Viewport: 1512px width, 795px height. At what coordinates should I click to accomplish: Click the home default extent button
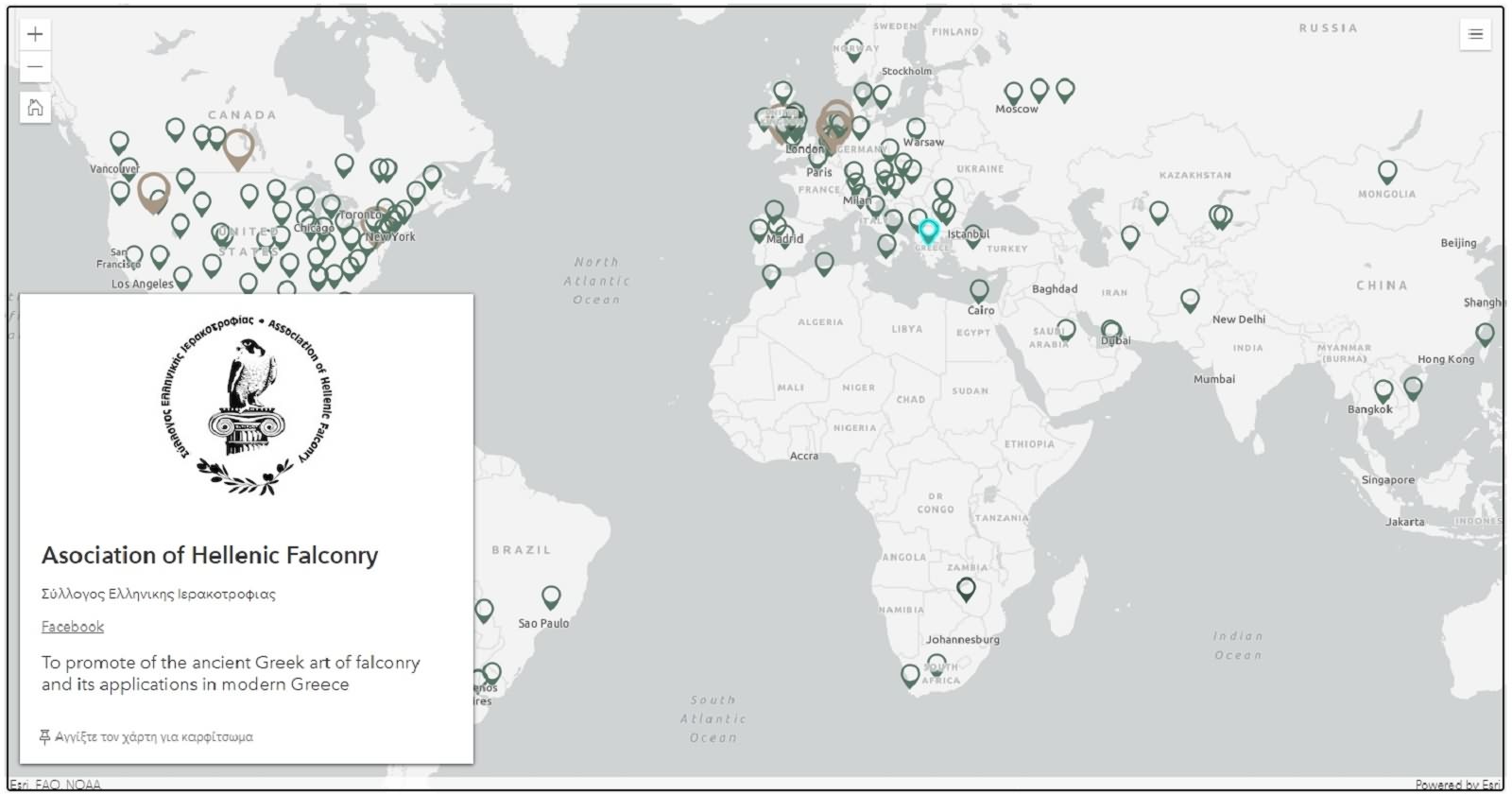click(35, 108)
